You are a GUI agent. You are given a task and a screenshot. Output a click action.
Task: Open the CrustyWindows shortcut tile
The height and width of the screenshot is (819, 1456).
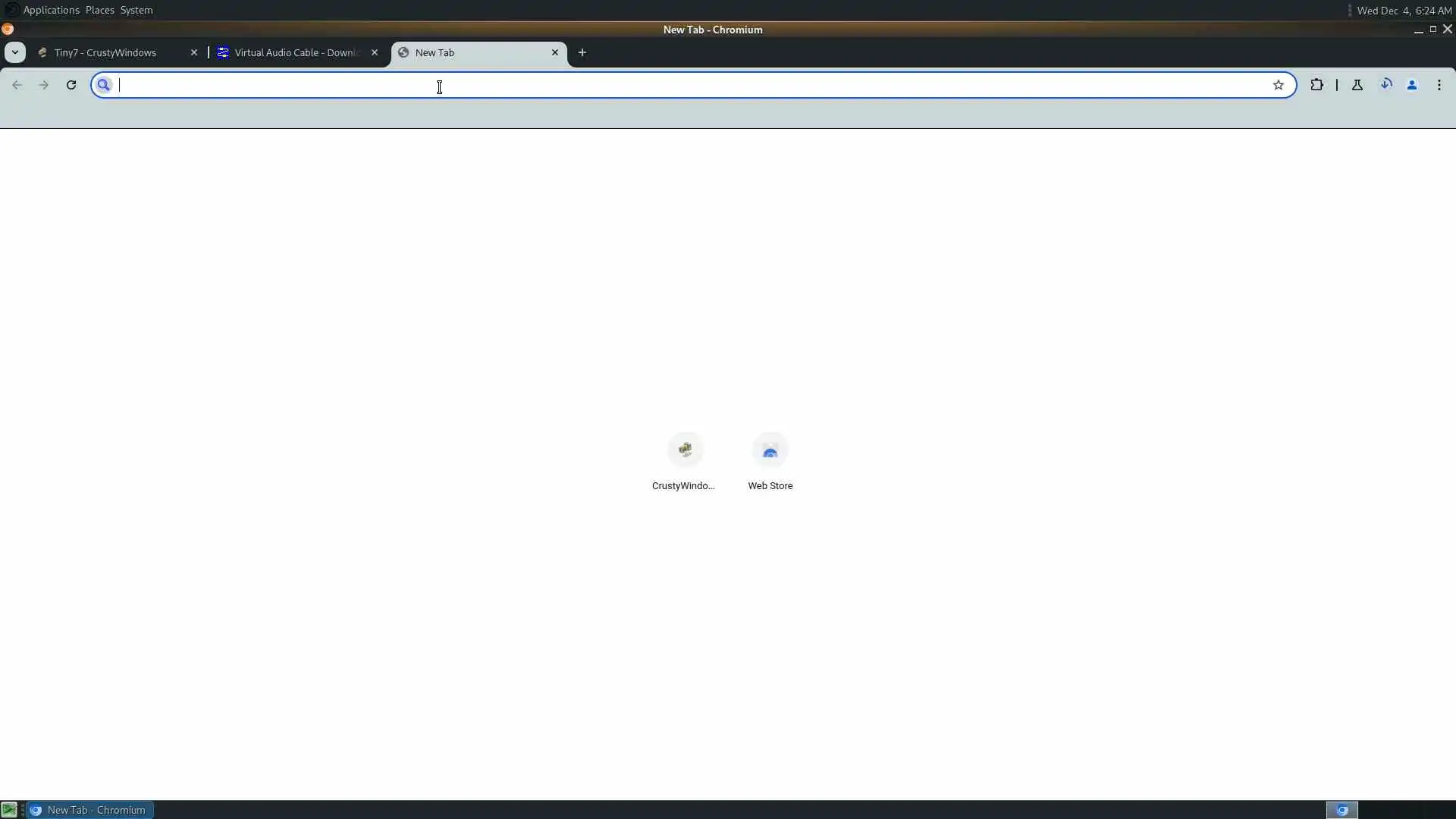click(x=685, y=450)
